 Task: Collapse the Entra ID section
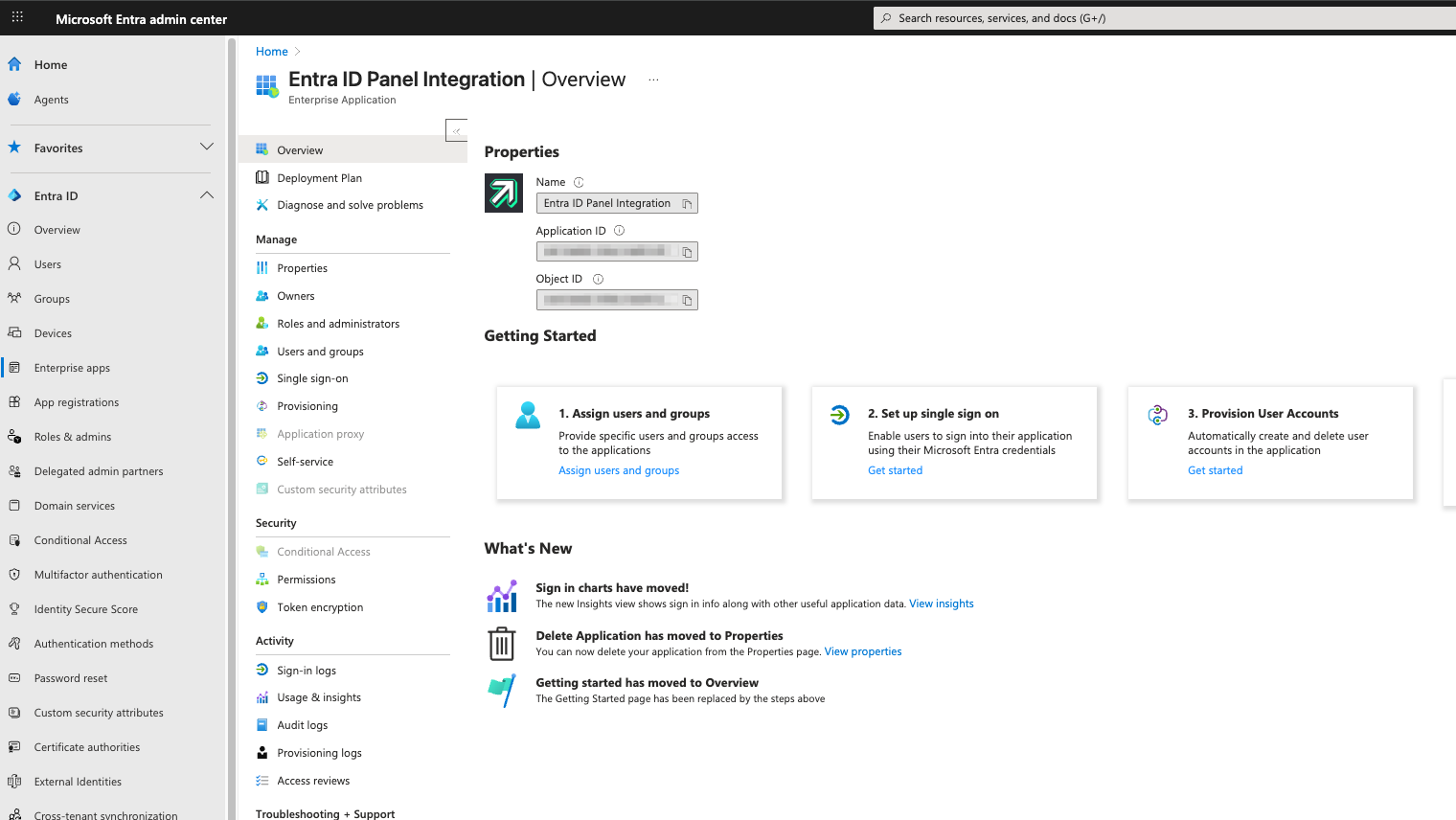click(206, 195)
